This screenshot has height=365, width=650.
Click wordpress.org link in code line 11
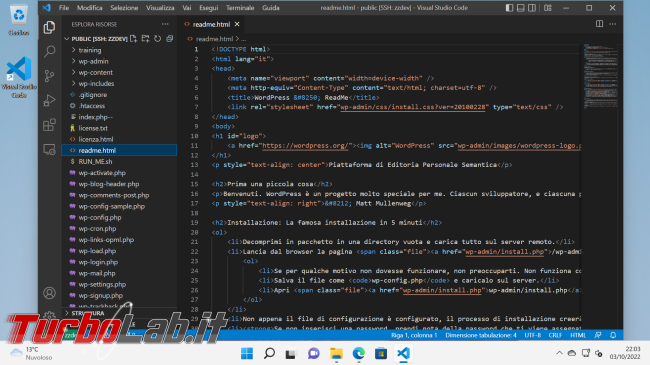(307, 146)
